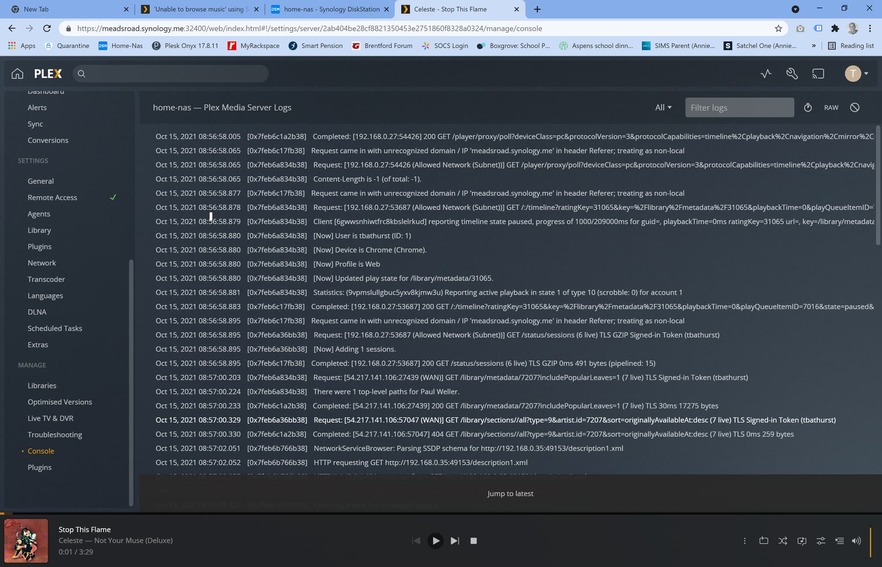Open Libraries under Manage
The image size is (882, 567).
coord(42,385)
